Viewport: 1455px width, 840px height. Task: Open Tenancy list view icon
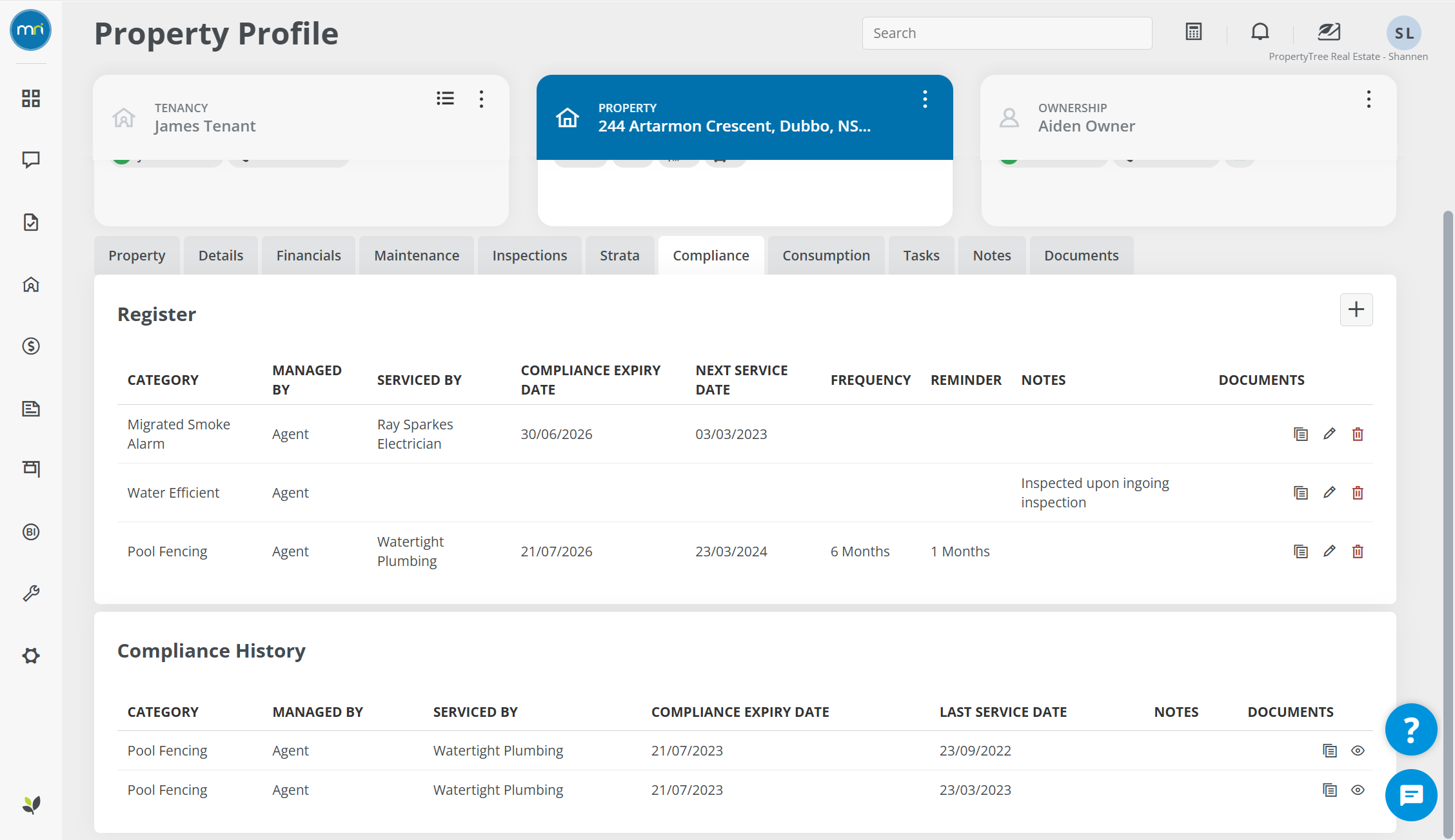pos(445,98)
